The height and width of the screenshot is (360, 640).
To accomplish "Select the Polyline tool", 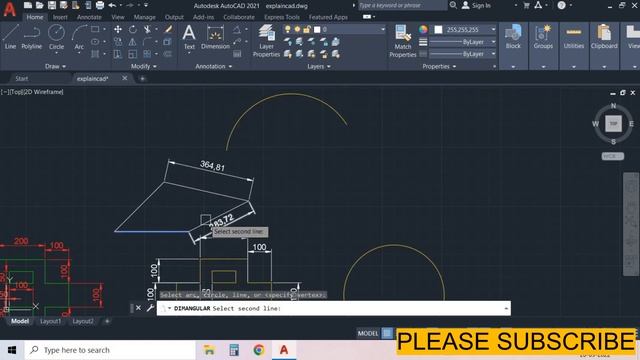I will point(31,37).
